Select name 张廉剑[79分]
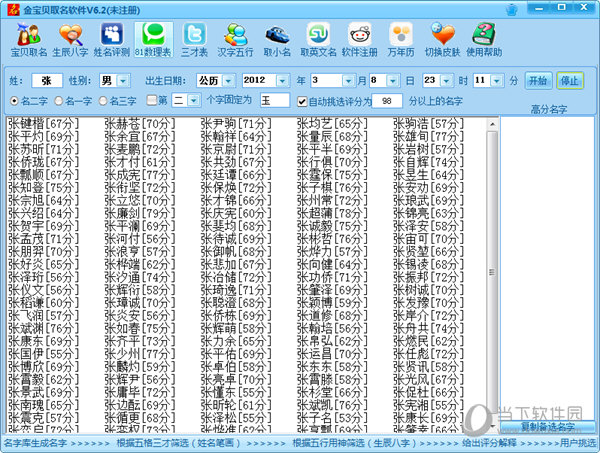 [140, 213]
